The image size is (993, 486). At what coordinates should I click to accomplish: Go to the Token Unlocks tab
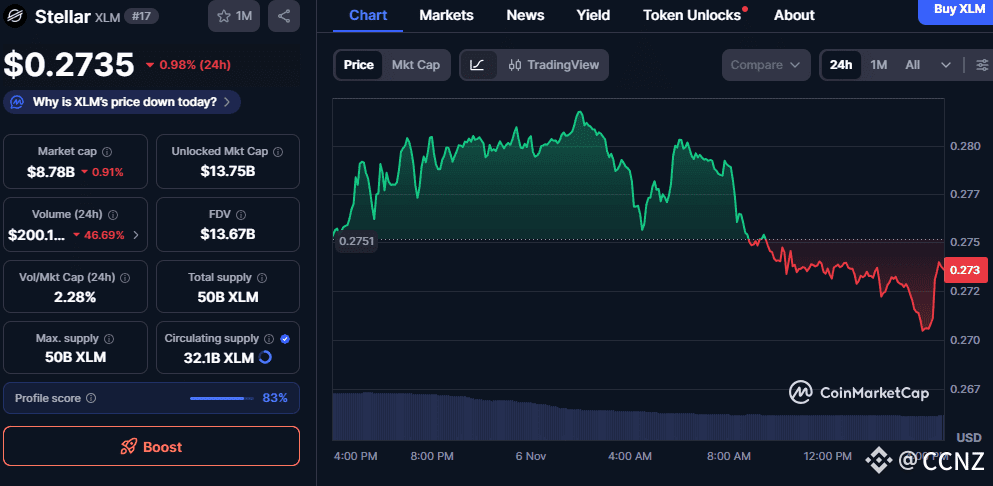[693, 15]
